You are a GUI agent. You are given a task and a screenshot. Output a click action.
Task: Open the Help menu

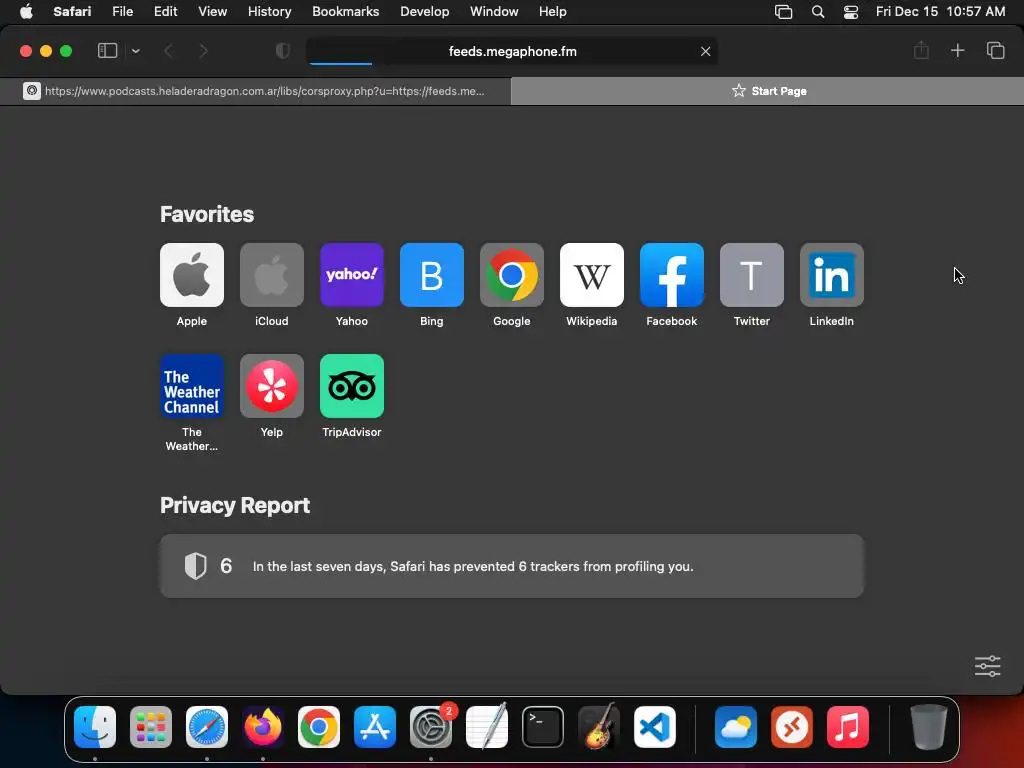tap(552, 12)
